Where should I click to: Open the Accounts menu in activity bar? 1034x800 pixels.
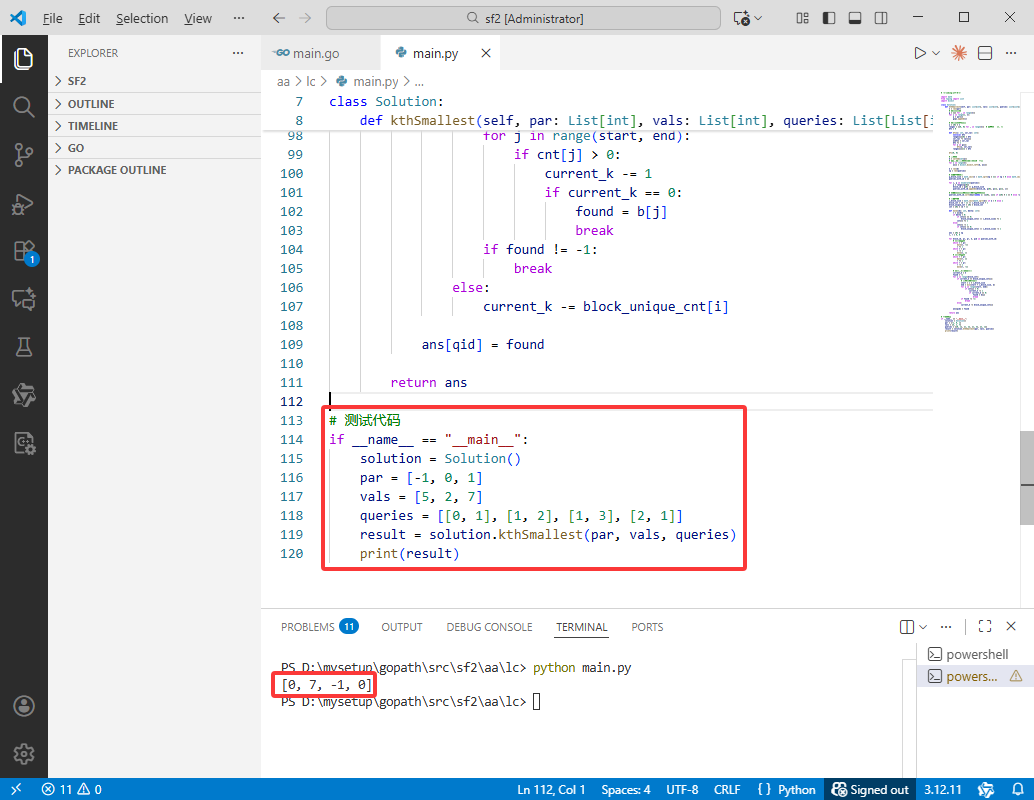(x=24, y=706)
